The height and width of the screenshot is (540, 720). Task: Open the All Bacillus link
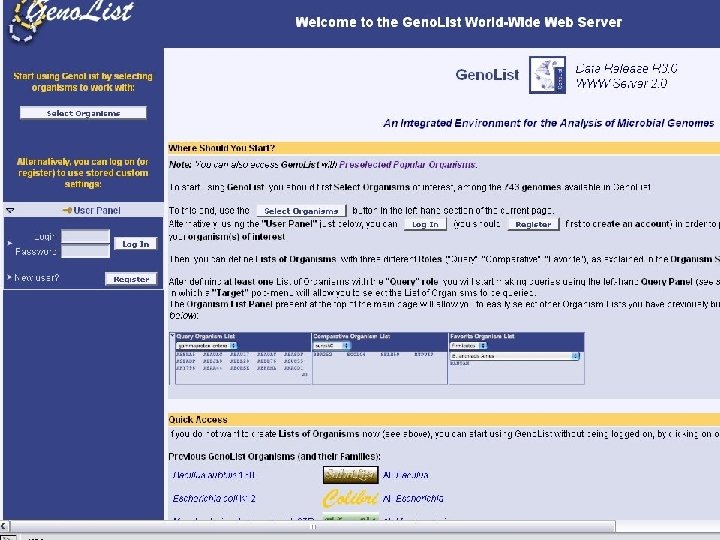point(405,475)
